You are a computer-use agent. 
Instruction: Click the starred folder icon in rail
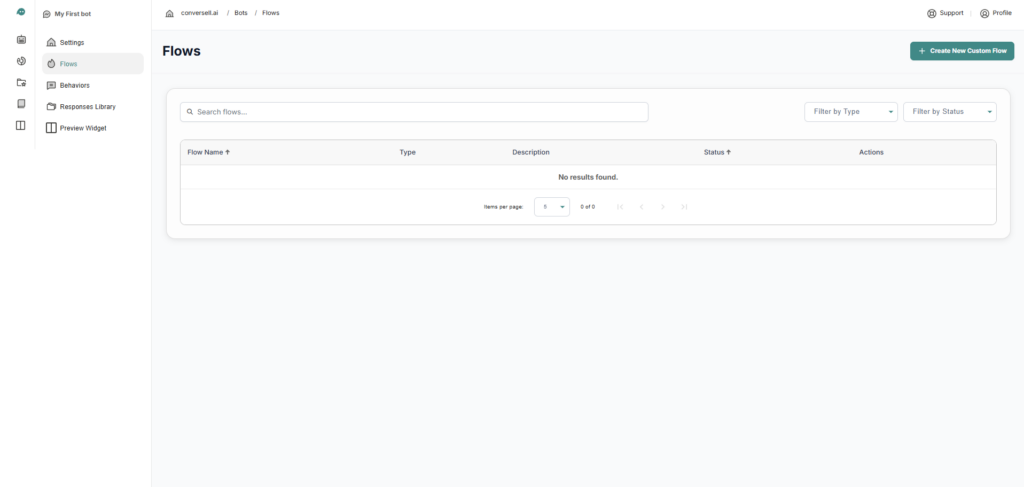(x=21, y=82)
